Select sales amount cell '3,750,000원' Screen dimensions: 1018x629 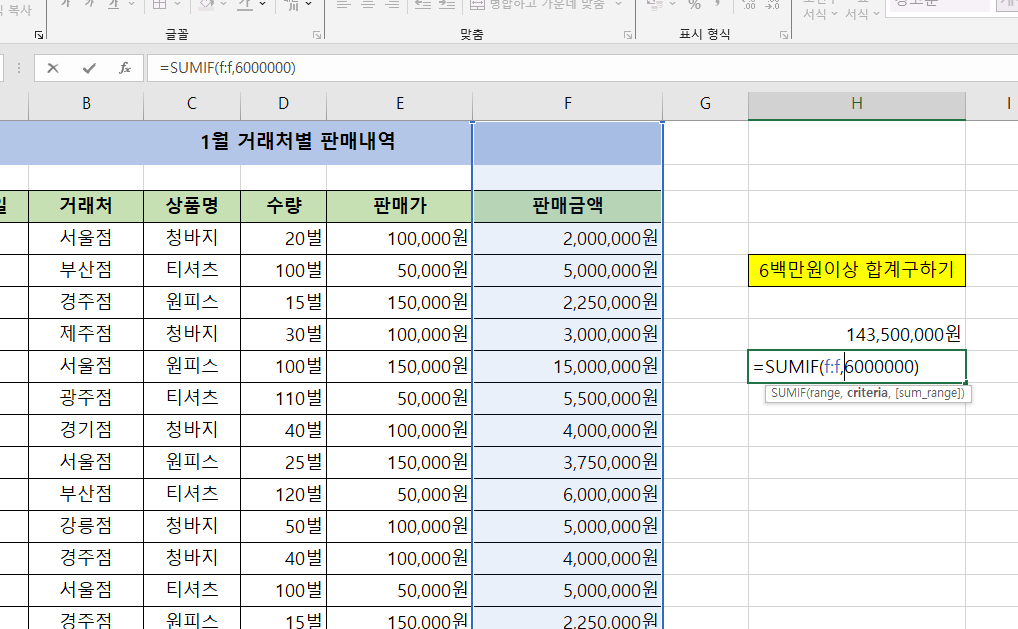point(567,462)
